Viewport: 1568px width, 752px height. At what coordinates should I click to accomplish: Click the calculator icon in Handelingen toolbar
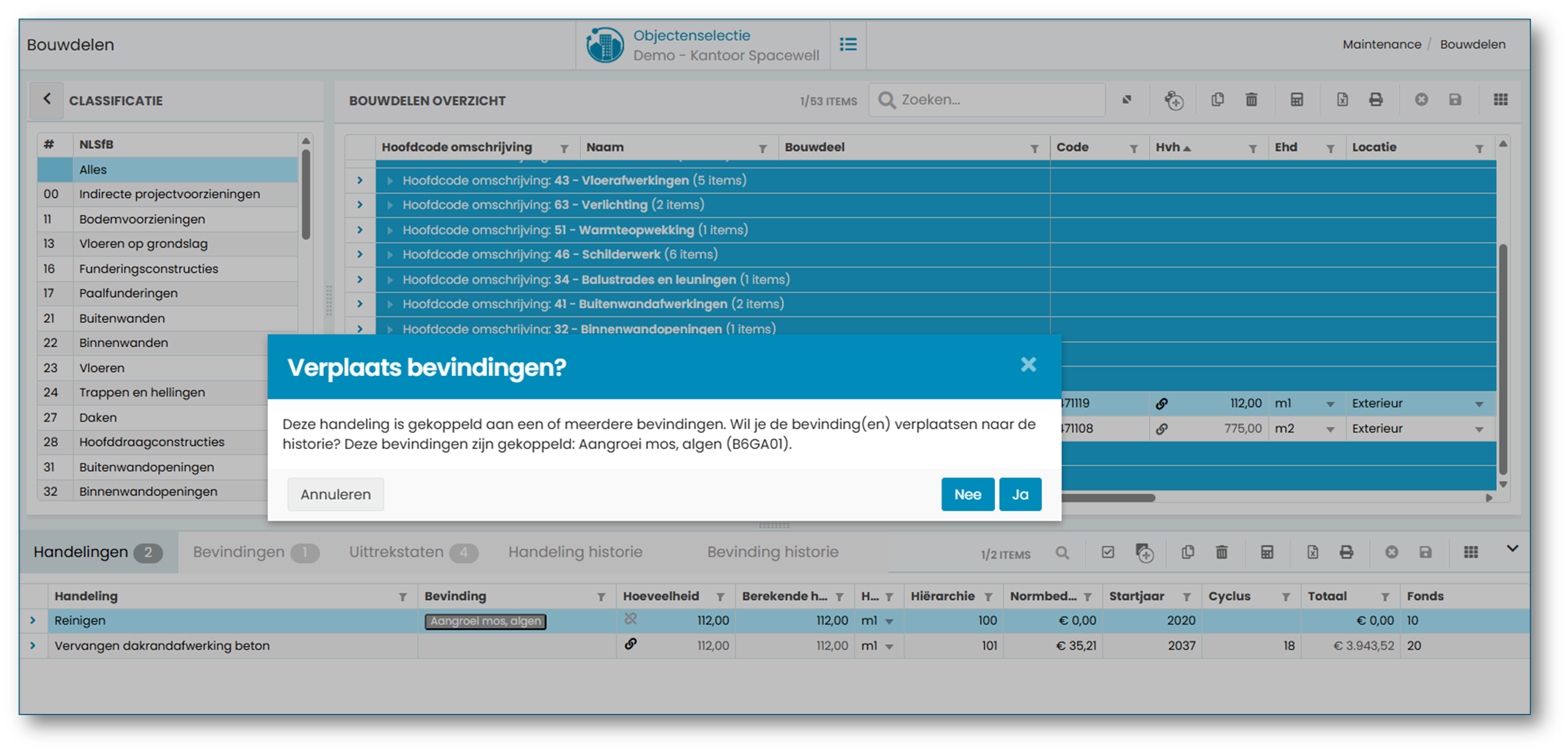[x=1267, y=552]
